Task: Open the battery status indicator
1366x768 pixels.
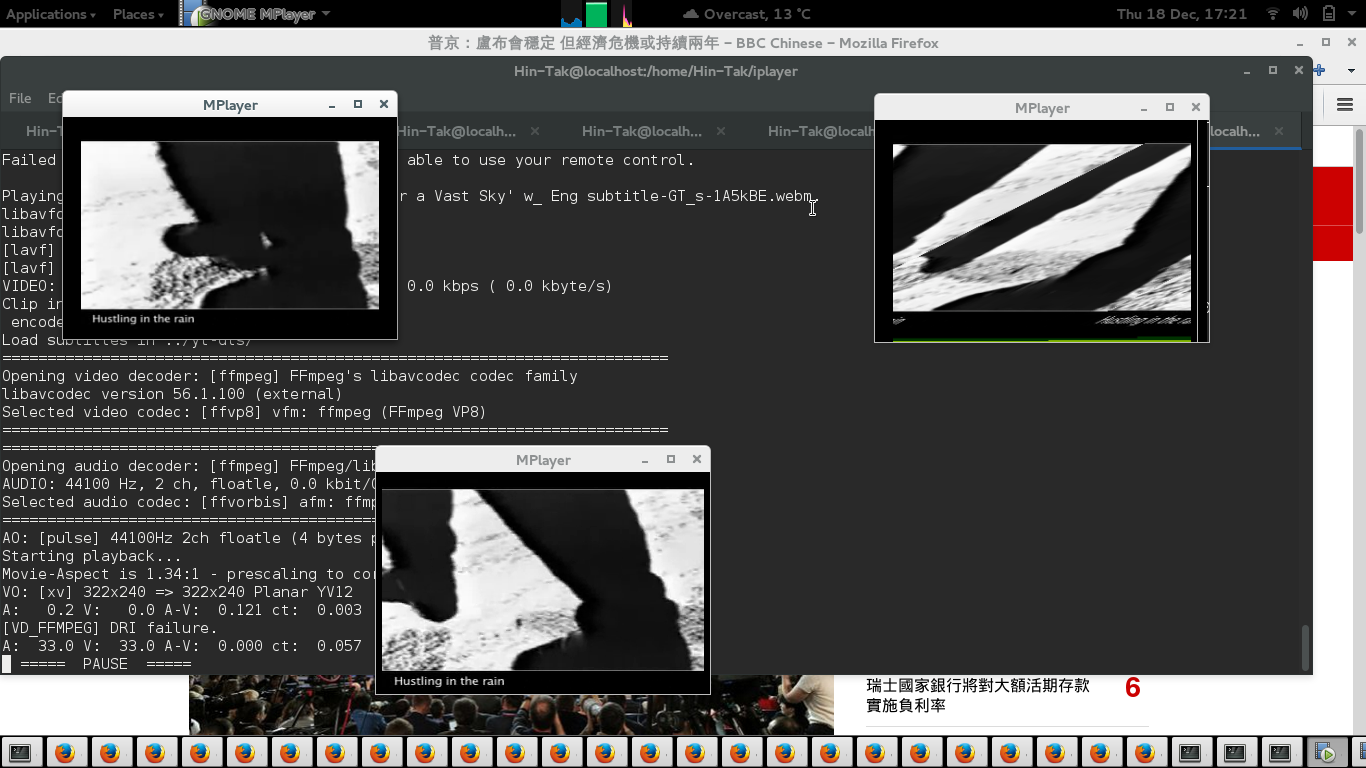Action: pyautogui.click(x=1328, y=14)
